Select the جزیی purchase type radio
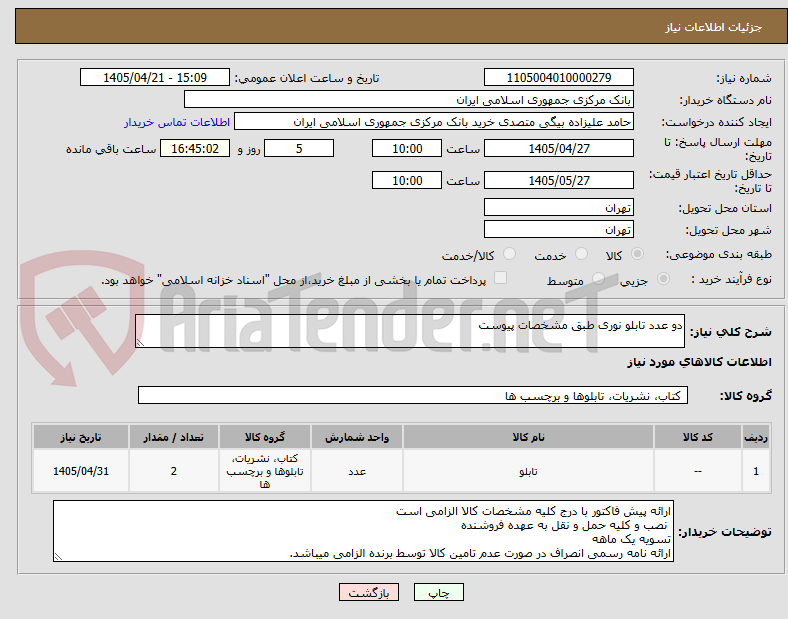 point(663,279)
